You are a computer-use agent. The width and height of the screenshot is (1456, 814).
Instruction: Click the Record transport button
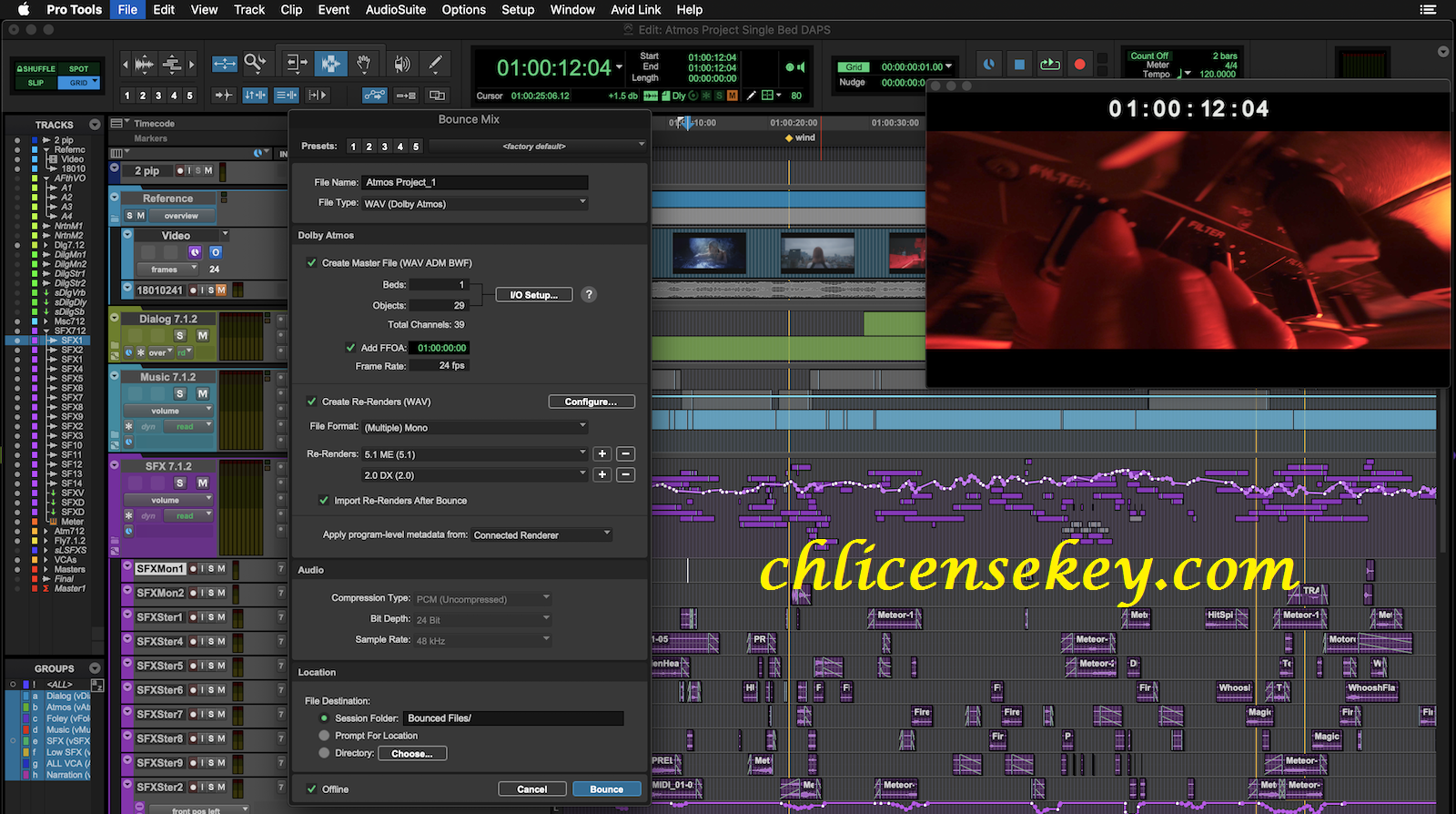(1079, 65)
